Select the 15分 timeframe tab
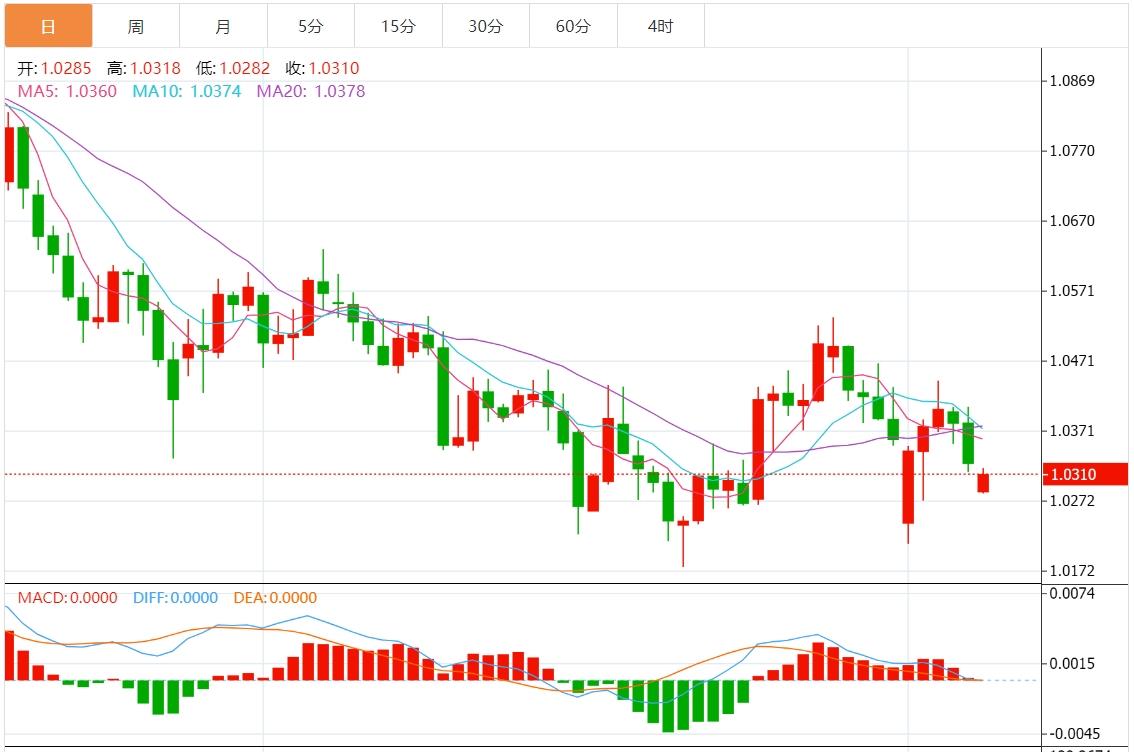 (x=398, y=26)
